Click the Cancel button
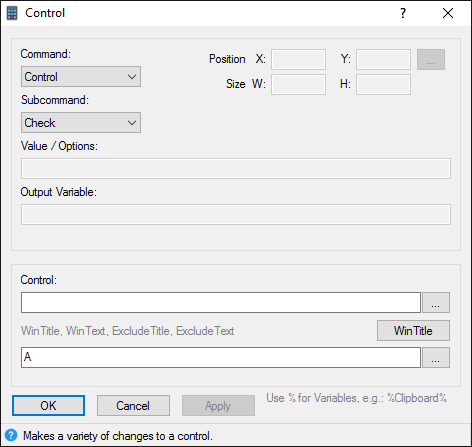This screenshot has height=447, width=472. [133, 406]
